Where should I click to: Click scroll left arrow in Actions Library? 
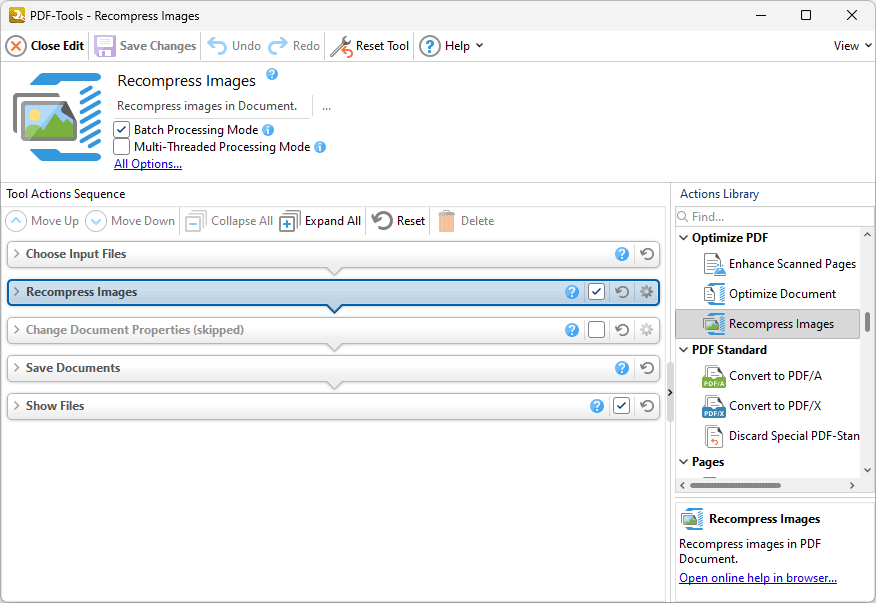682,486
